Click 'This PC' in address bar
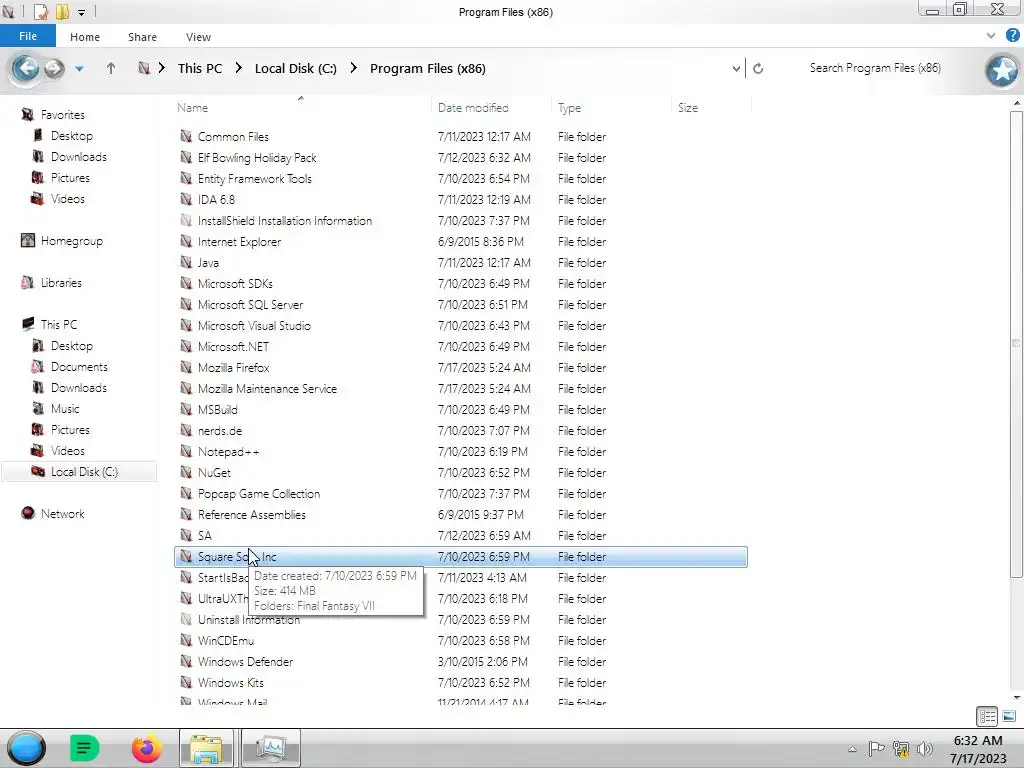The width and height of the screenshot is (1024, 768). (200, 68)
